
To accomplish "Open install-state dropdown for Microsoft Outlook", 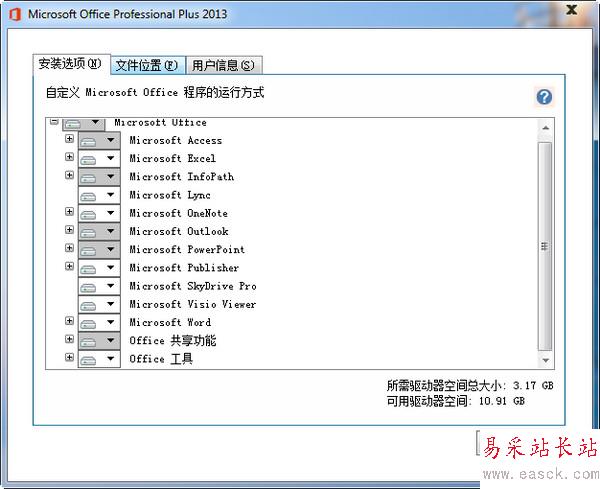I will click(x=99, y=231).
